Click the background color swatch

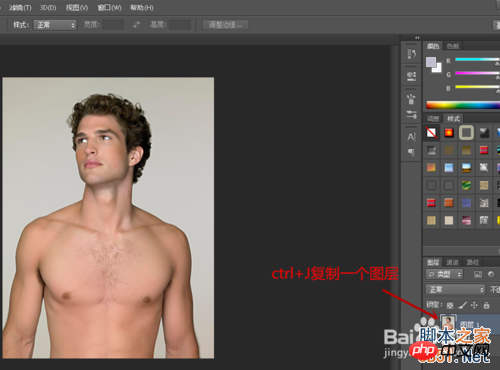click(x=438, y=69)
